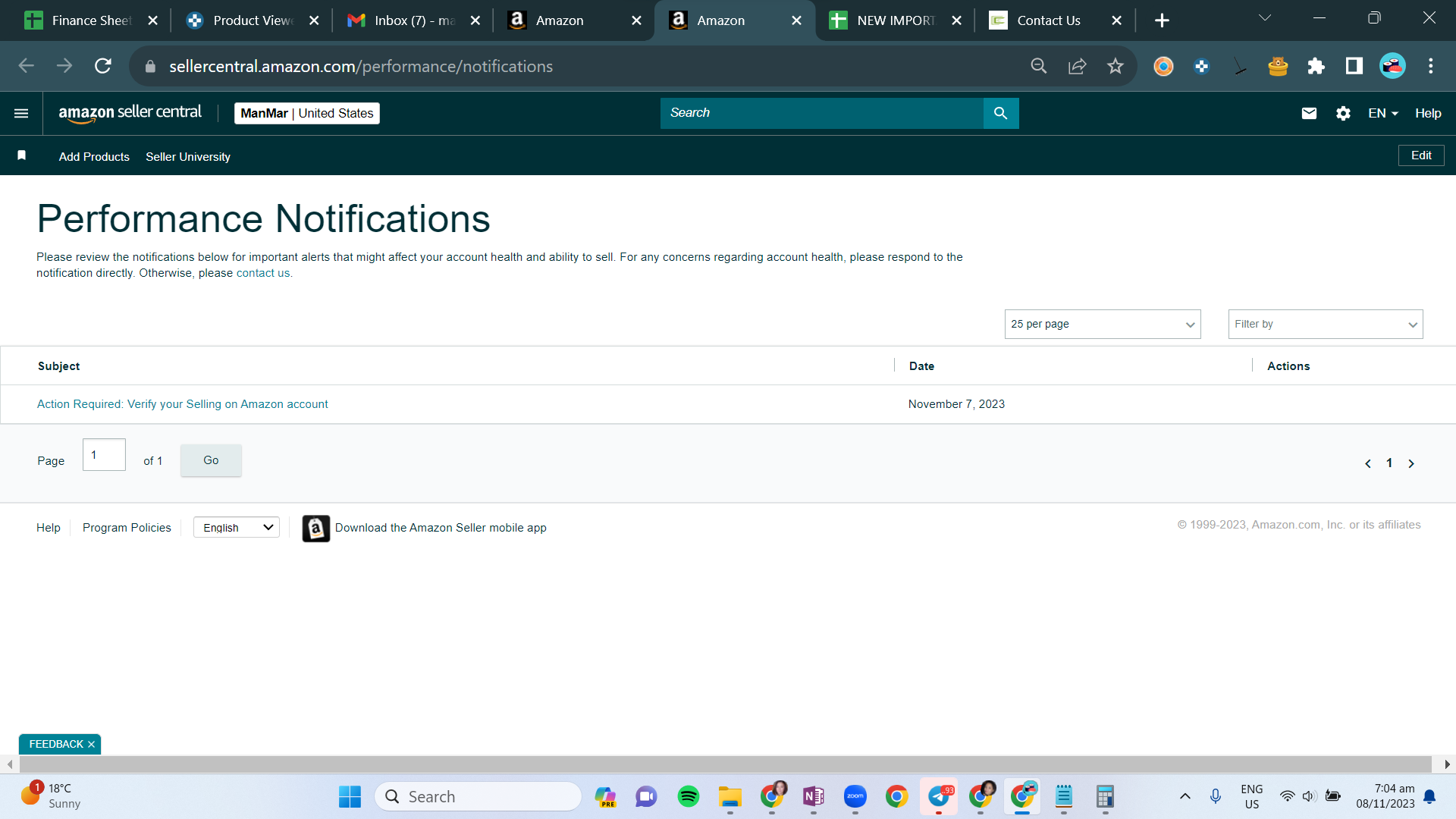Click the browser address bar
Viewport: 1456px width, 819px height.
[591, 66]
